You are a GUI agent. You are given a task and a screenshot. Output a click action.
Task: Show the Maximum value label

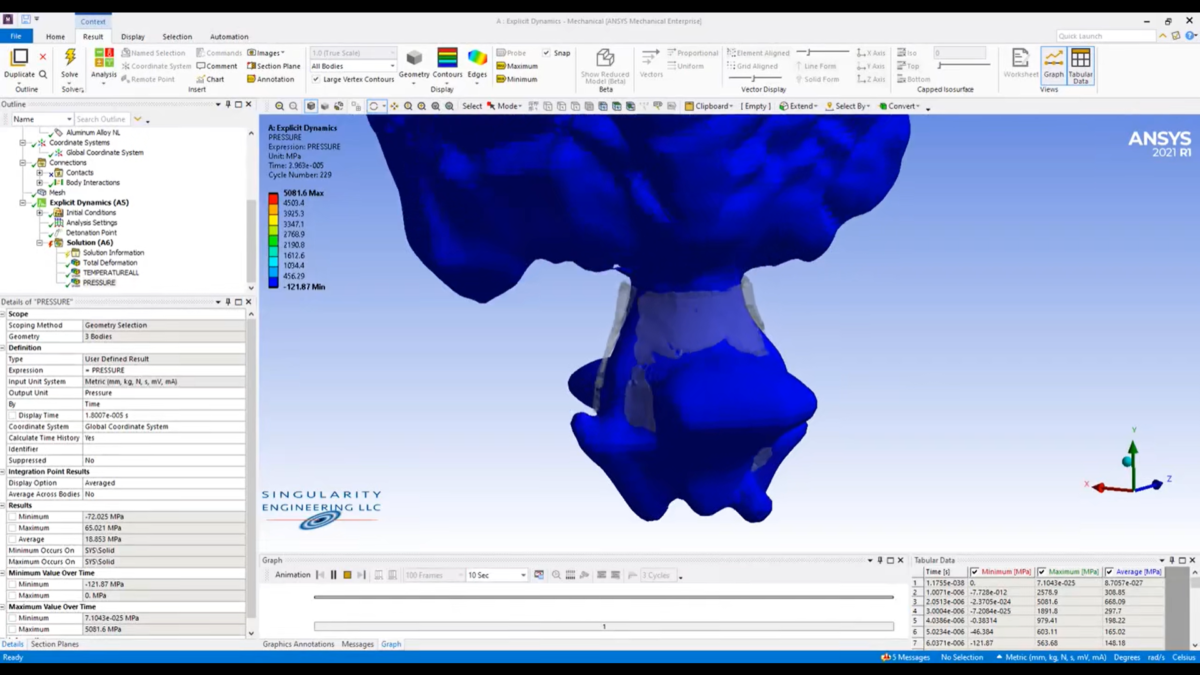517,66
